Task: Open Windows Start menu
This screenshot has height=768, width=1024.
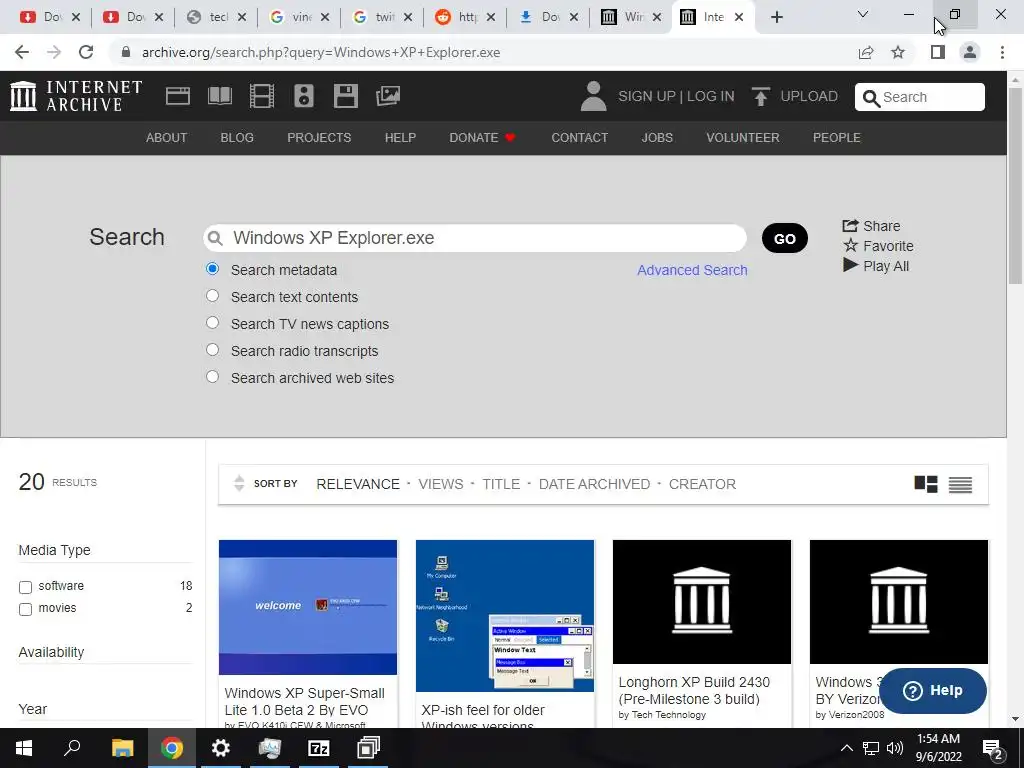Action: [24, 748]
